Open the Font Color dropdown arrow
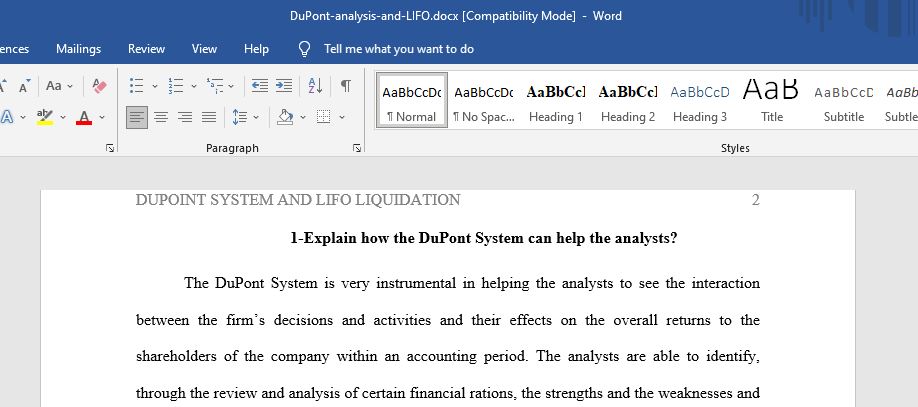918x407 pixels. pos(102,117)
